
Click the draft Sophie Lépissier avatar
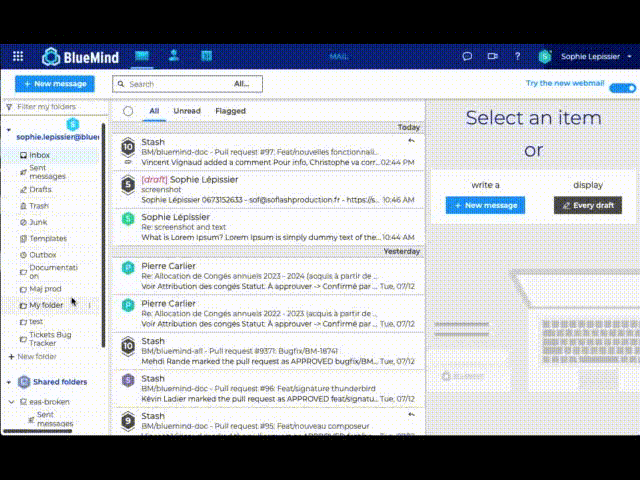(128, 185)
